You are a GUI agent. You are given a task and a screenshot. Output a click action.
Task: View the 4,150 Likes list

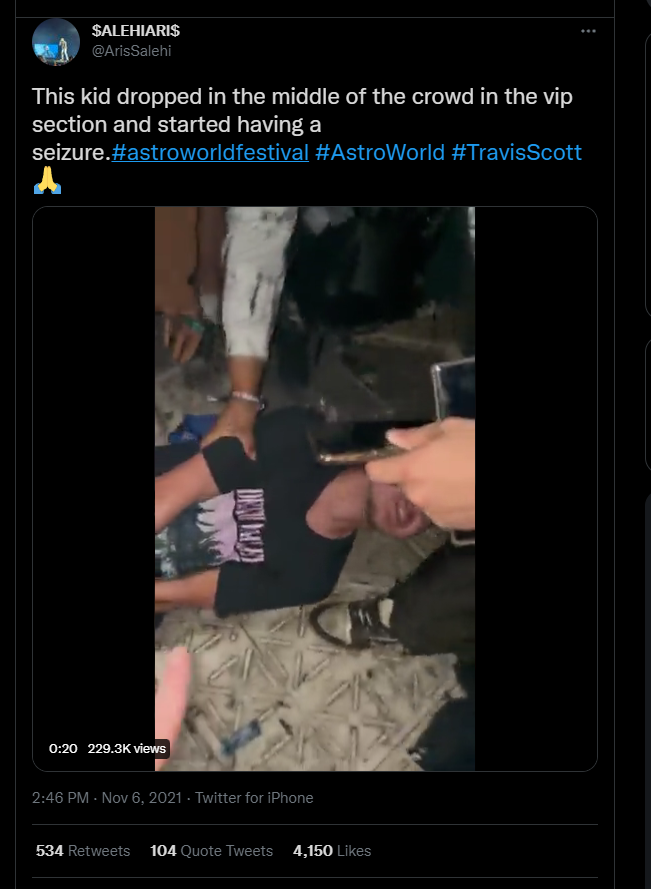[x=332, y=850]
